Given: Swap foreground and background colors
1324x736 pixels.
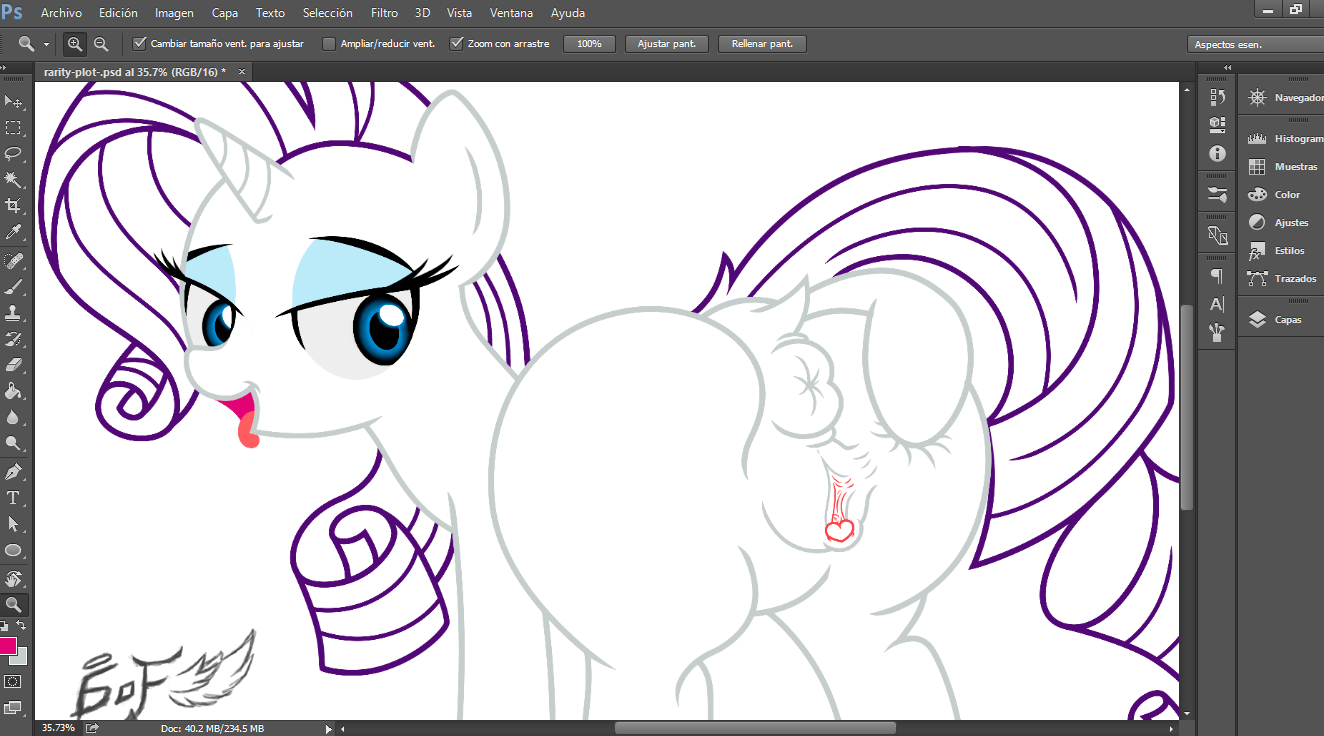Looking at the screenshot, I should [21, 626].
